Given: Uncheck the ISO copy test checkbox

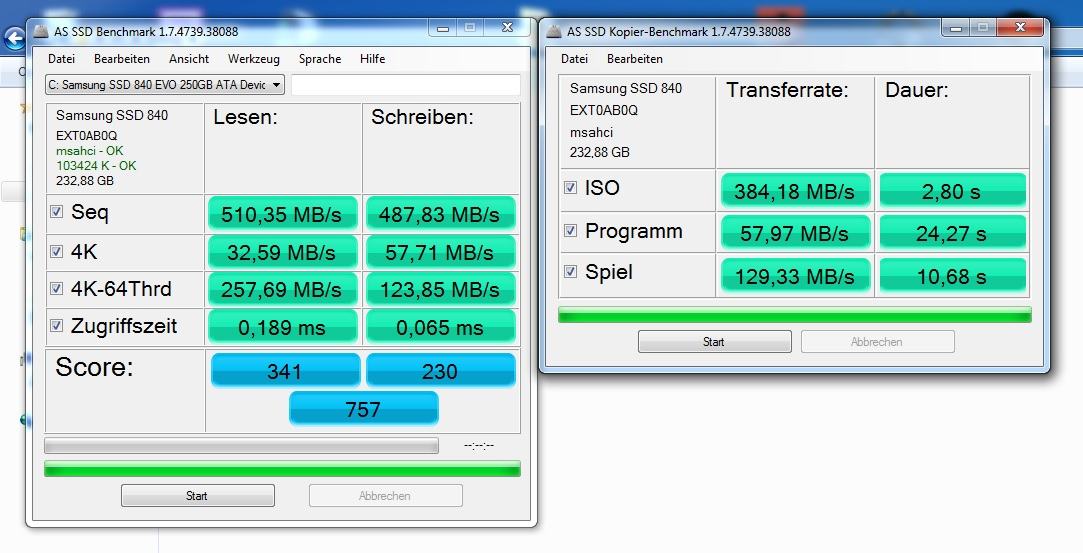Looking at the screenshot, I should pos(571,187).
